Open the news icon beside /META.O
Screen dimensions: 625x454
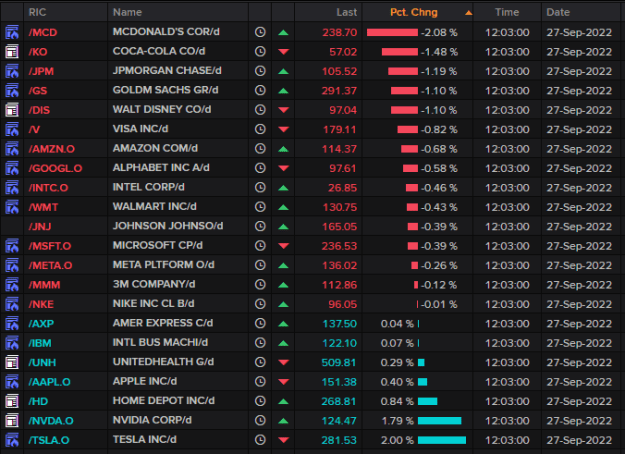(12, 265)
